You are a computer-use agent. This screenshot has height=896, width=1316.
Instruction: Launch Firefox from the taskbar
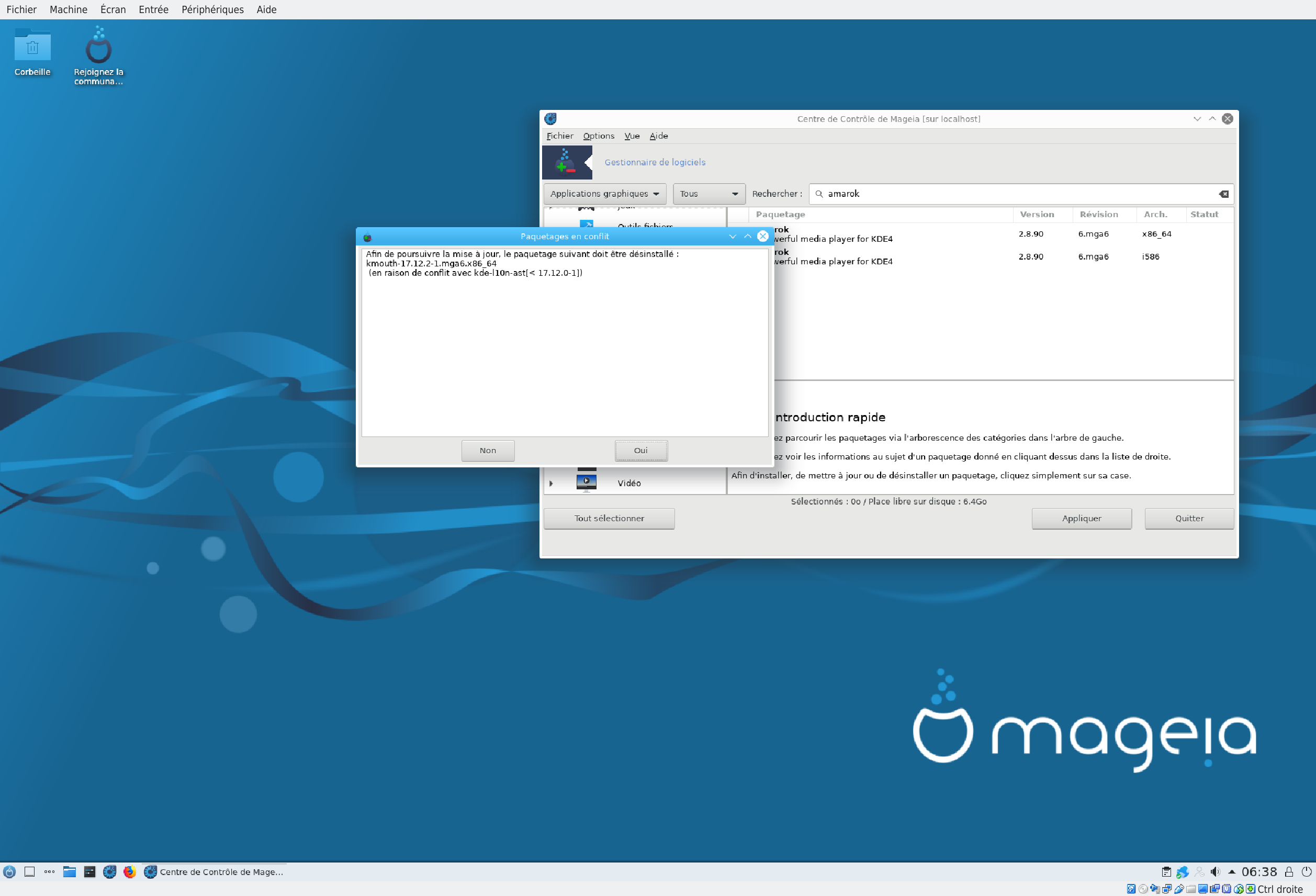tap(130, 871)
